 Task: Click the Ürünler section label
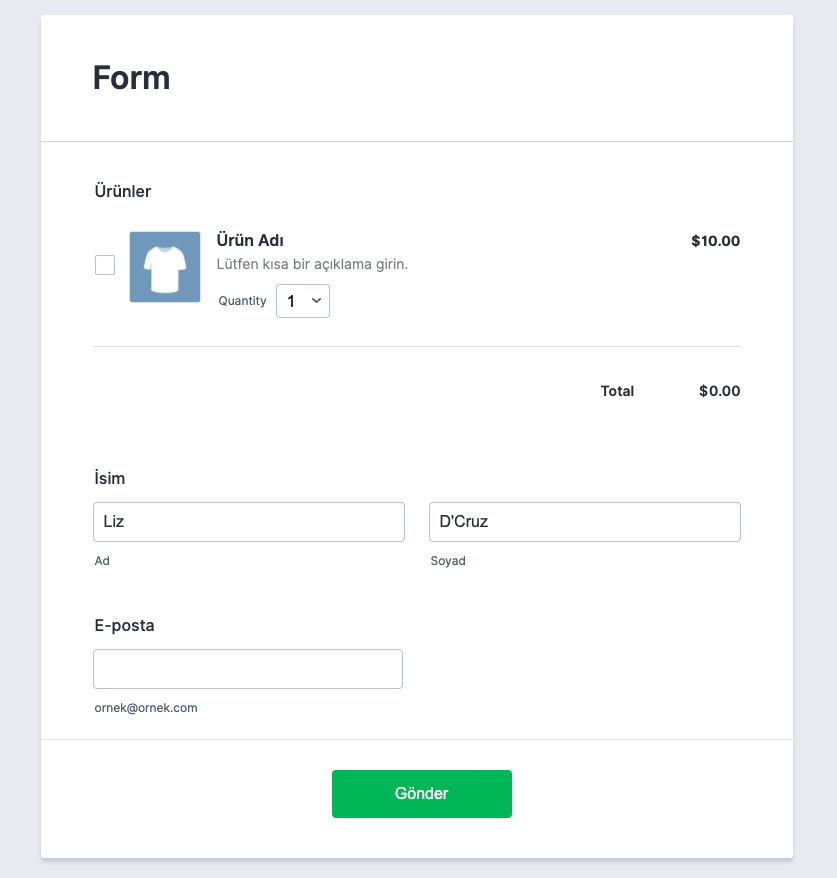coord(122,191)
